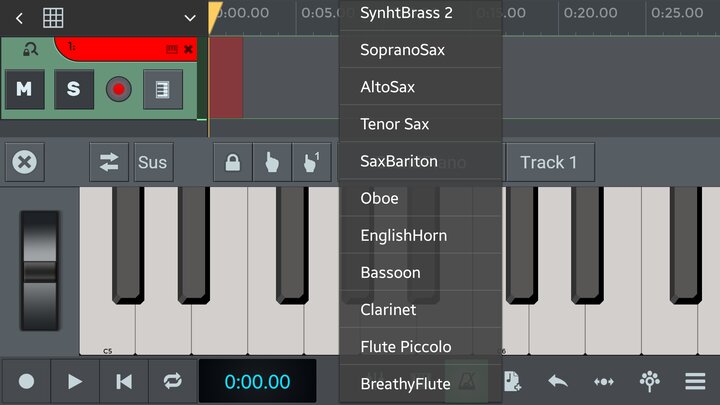Click the pitch bend wheel
Screen dimensions: 720x405
39,271
